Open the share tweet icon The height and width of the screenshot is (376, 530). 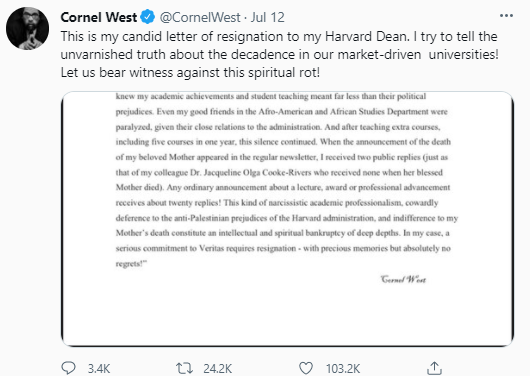pyautogui.click(x=434, y=368)
